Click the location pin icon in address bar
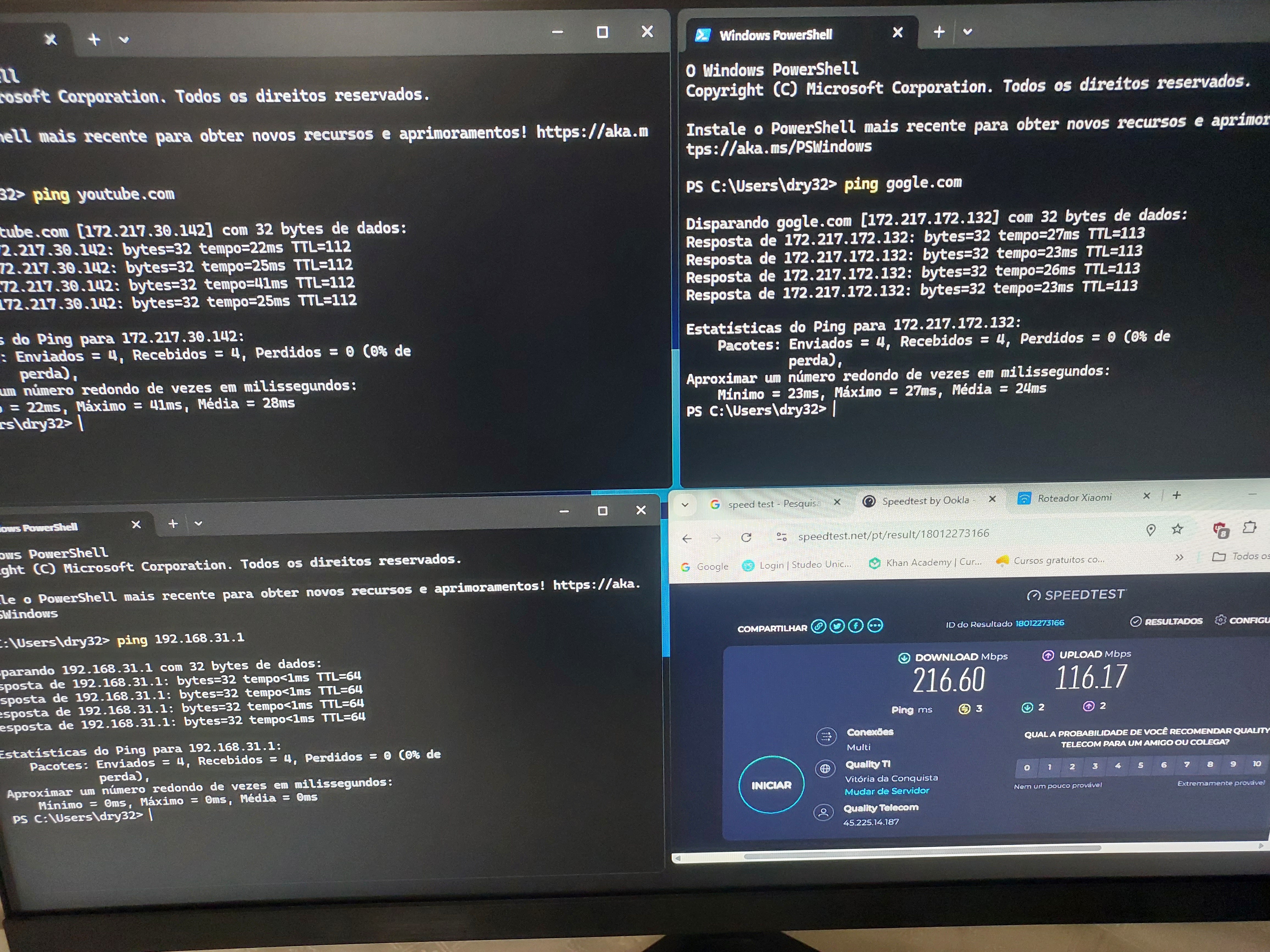This screenshot has width=1270, height=952. coord(1151,530)
